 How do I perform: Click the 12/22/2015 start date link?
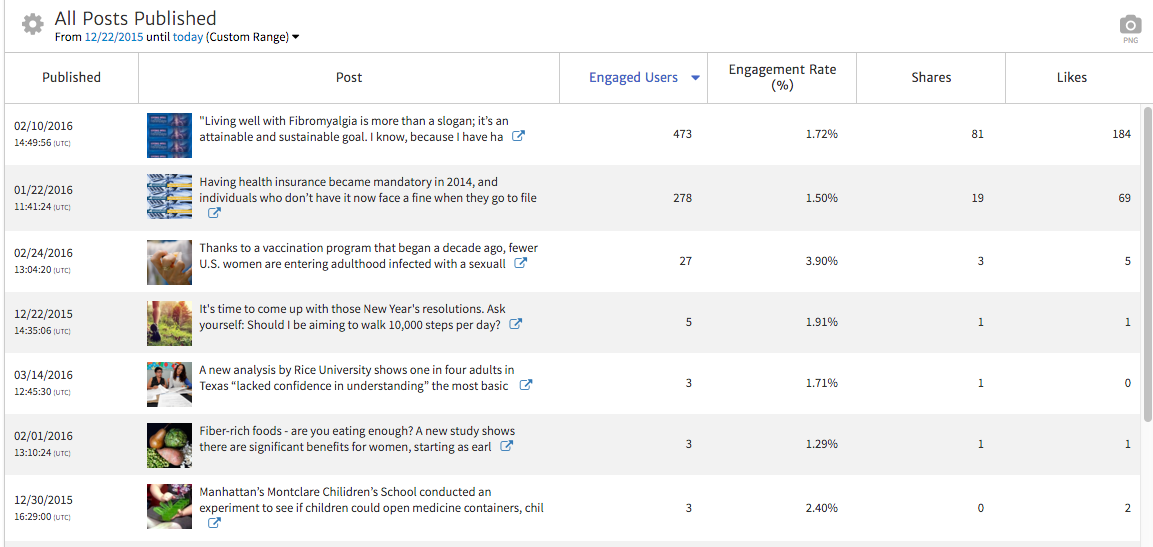click(114, 38)
